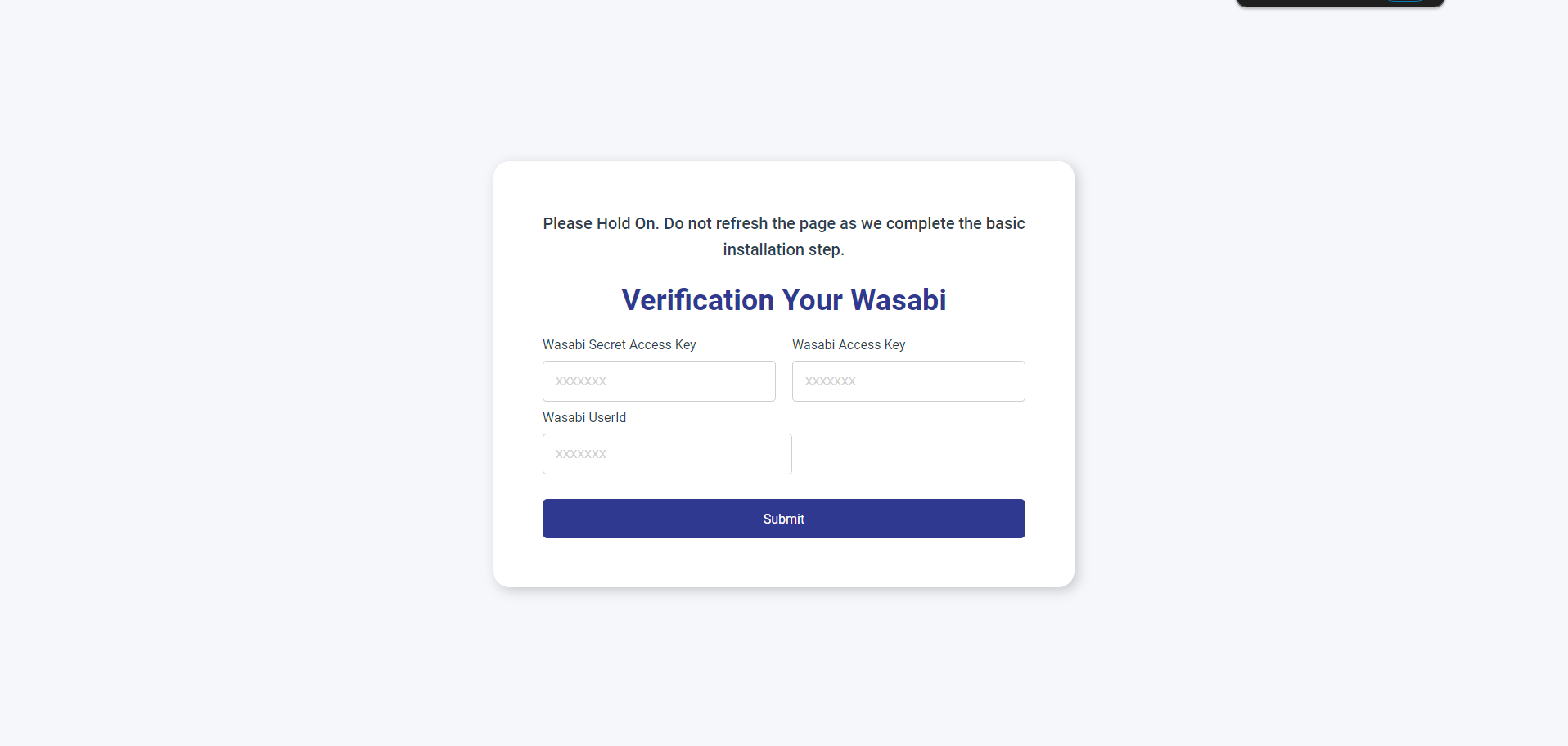Click the "Verification Your Wasabi" heading

point(783,300)
